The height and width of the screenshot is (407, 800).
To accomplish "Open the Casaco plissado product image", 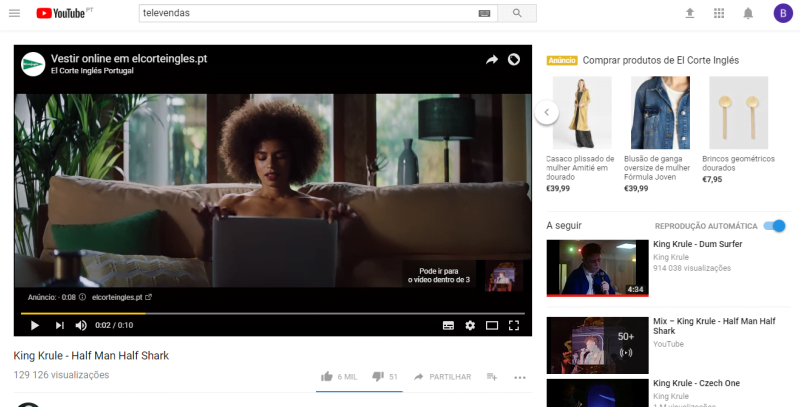I will [x=582, y=113].
